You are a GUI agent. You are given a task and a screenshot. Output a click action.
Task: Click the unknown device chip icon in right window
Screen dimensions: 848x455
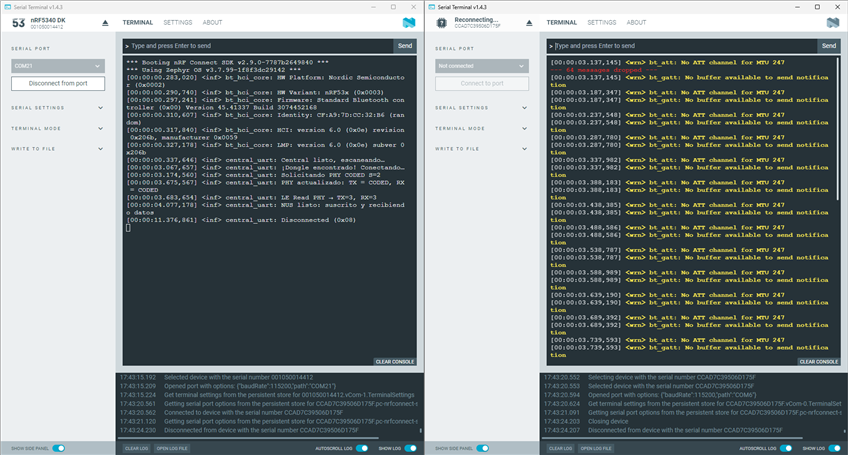[x=442, y=23]
